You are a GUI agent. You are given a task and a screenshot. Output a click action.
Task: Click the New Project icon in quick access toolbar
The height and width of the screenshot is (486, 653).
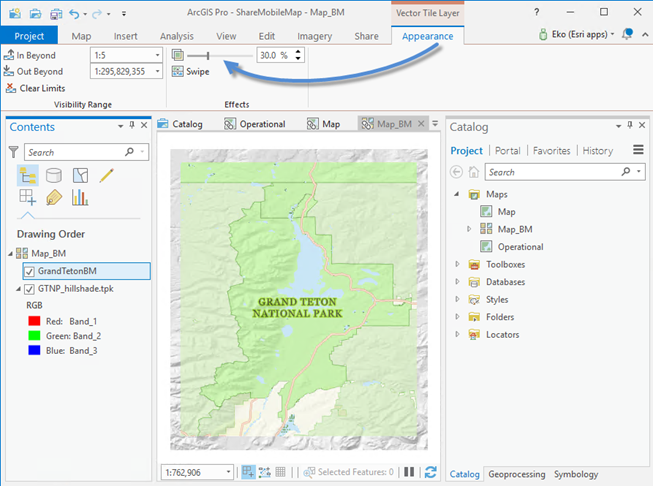[15, 13]
